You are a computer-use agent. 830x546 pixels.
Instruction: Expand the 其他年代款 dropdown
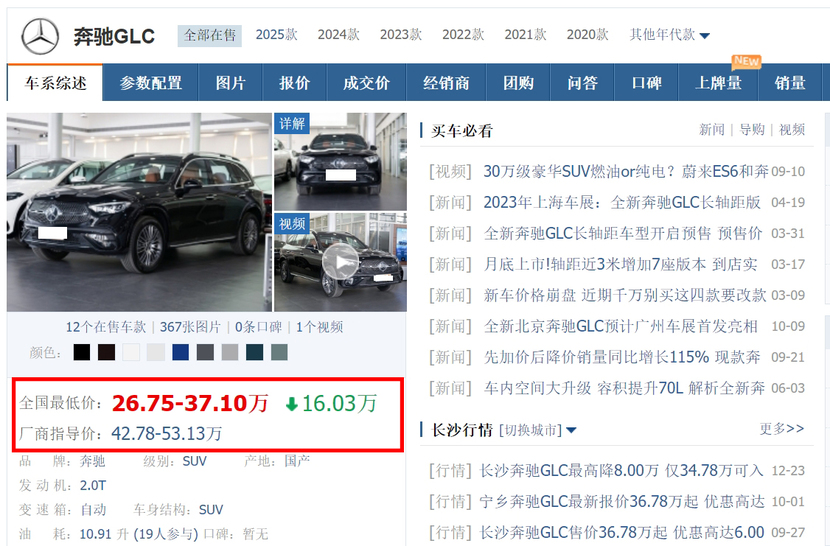click(670, 35)
